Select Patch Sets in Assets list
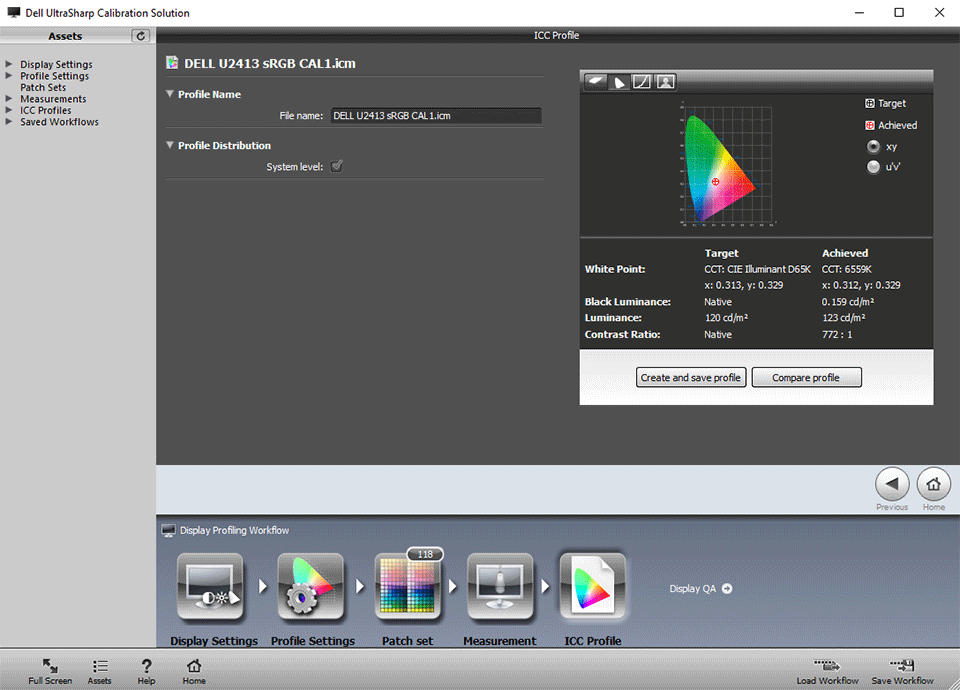Image resolution: width=960 pixels, height=690 pixels. (x=43, y=88)
